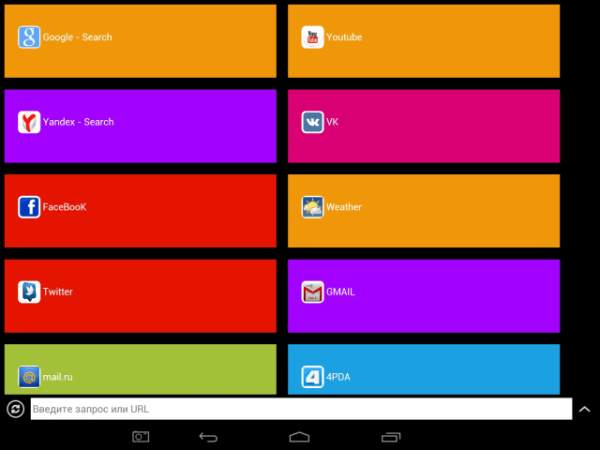Screen dimensions: 600x450
Task: Click the mail.ru label
Action: pyautogui.click(x=57, y=377)
